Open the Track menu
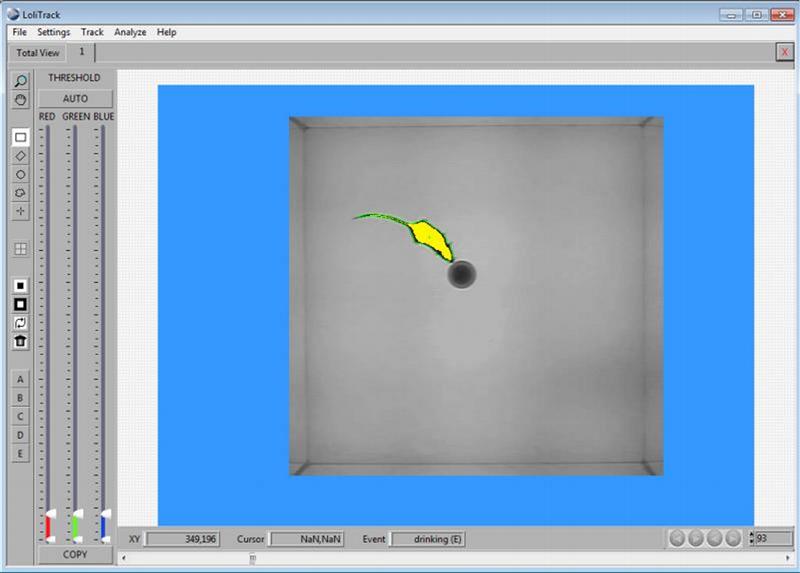 pyautogui.click(x=92, y=32)
